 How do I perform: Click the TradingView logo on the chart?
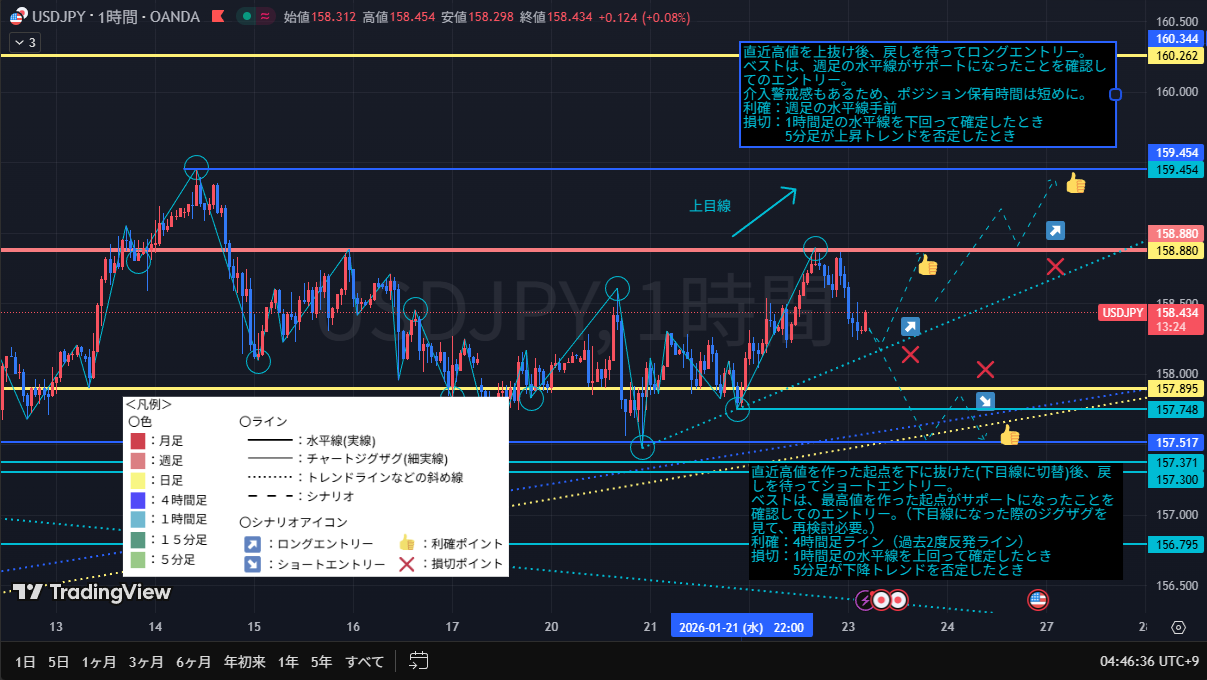coord(91,592)
